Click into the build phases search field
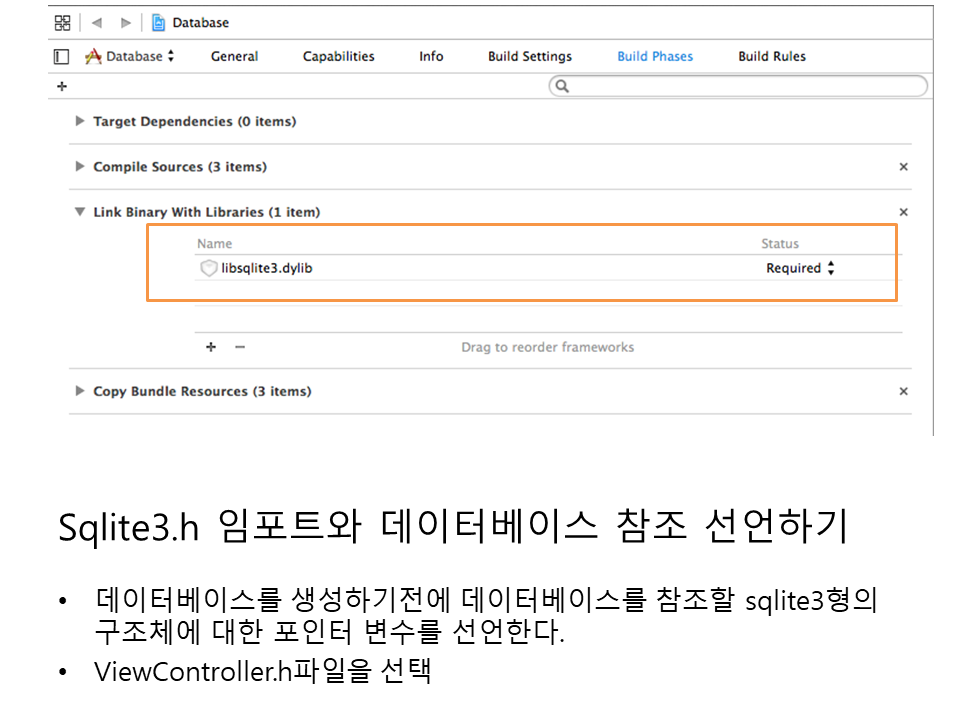The height and width of the screenshot is (720, 960). pos(740,87)
